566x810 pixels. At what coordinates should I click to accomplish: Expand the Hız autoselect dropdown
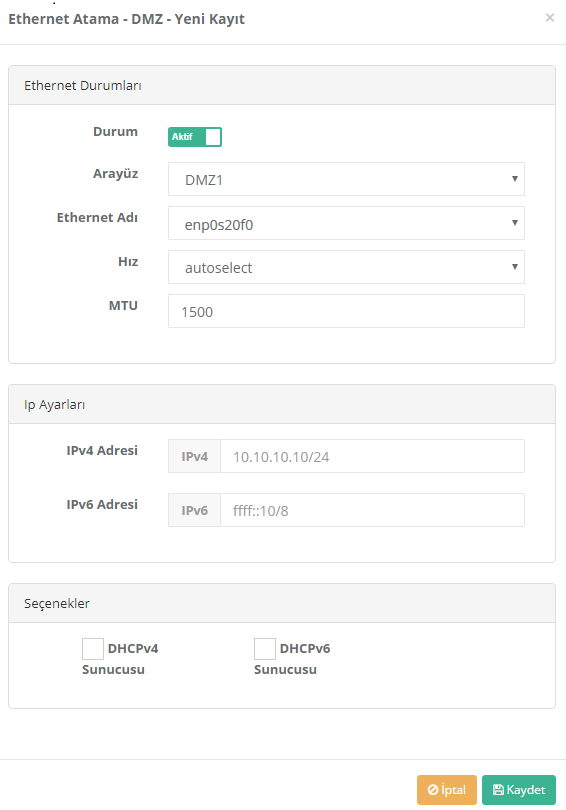[x=346, y=267]
